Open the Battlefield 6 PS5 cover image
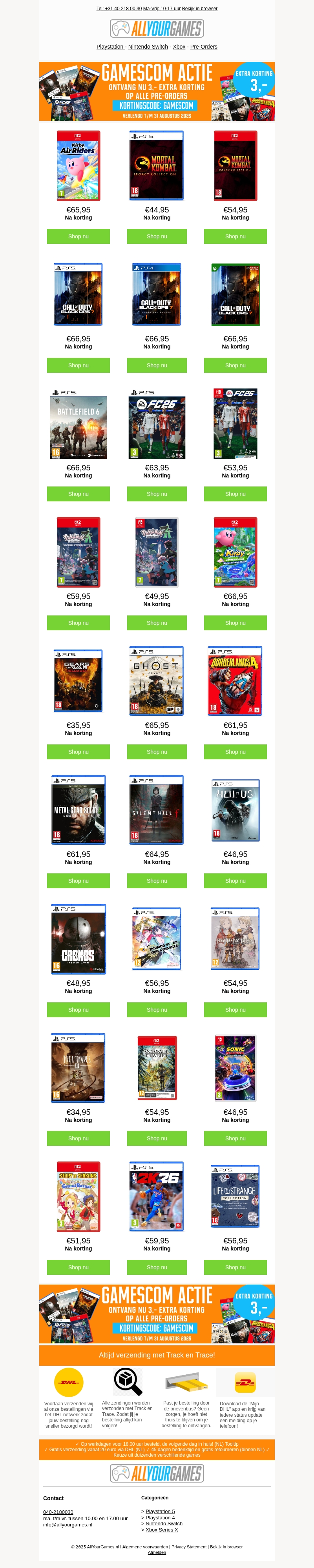The image size is (314, 1568). coord(78,424)
